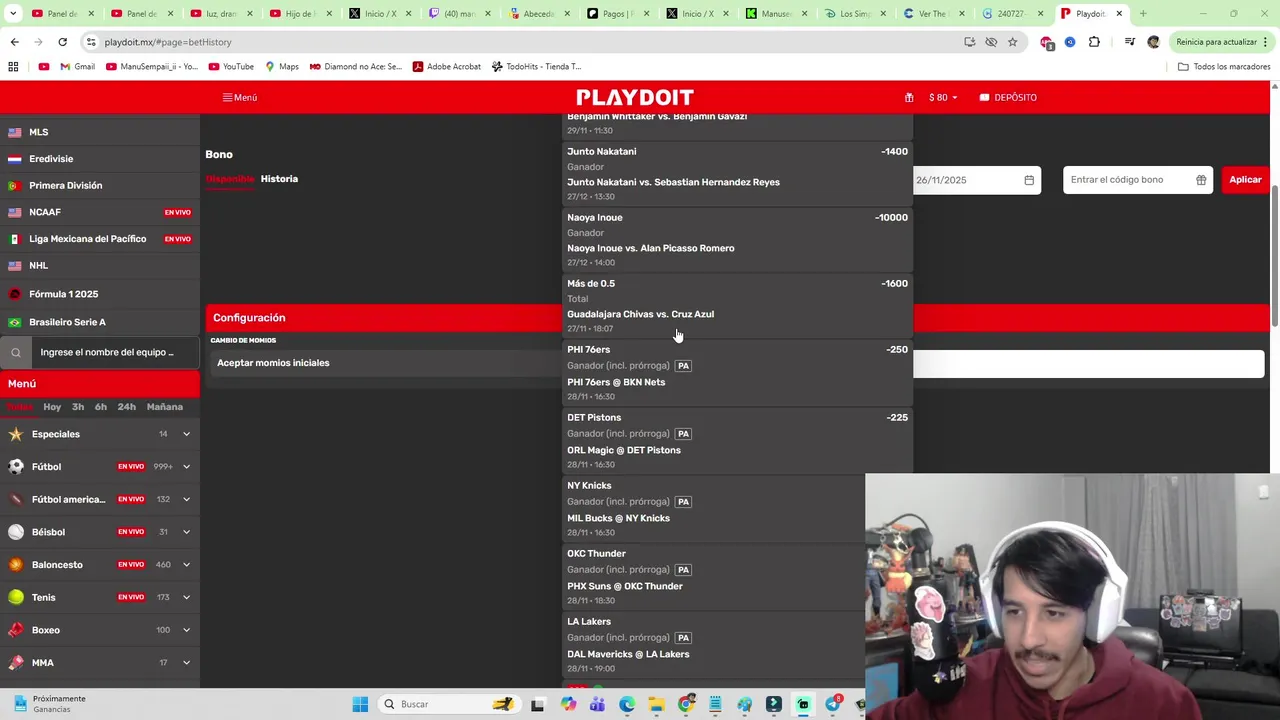Expand the Fútbol americano chevron
The image size is (1280, 720).
[x=186, y=499]
